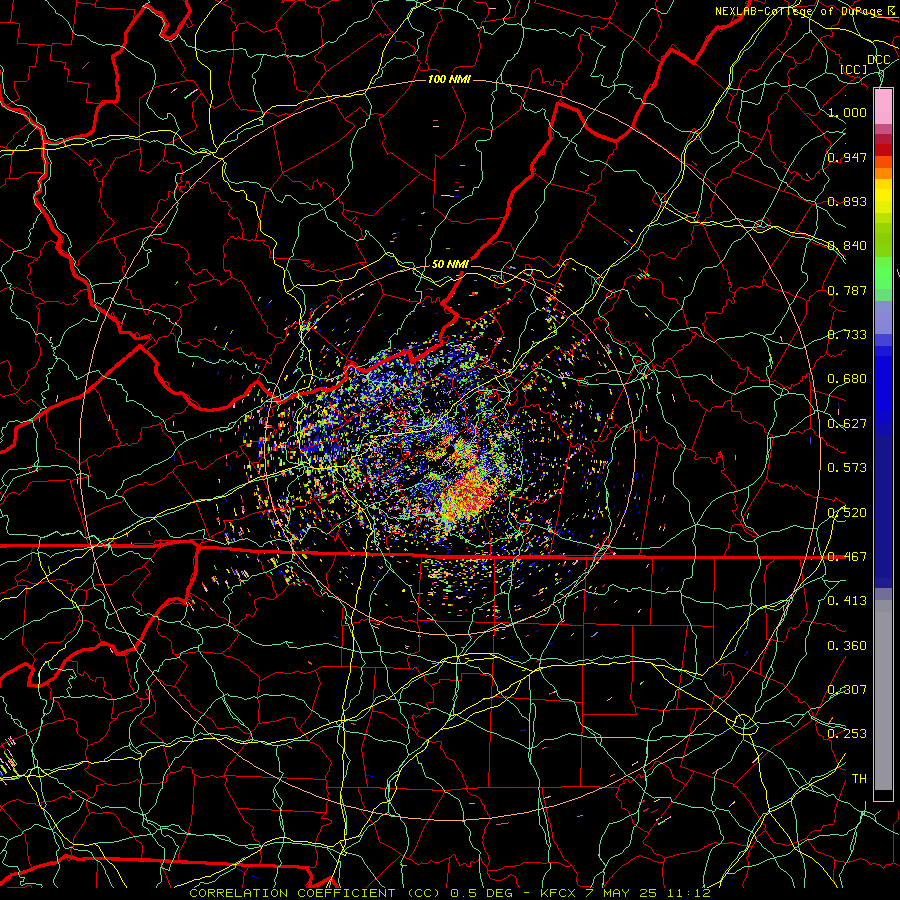900x900 pixels.
Task: Click the 0.253 legend value
Action: point(847,734)
